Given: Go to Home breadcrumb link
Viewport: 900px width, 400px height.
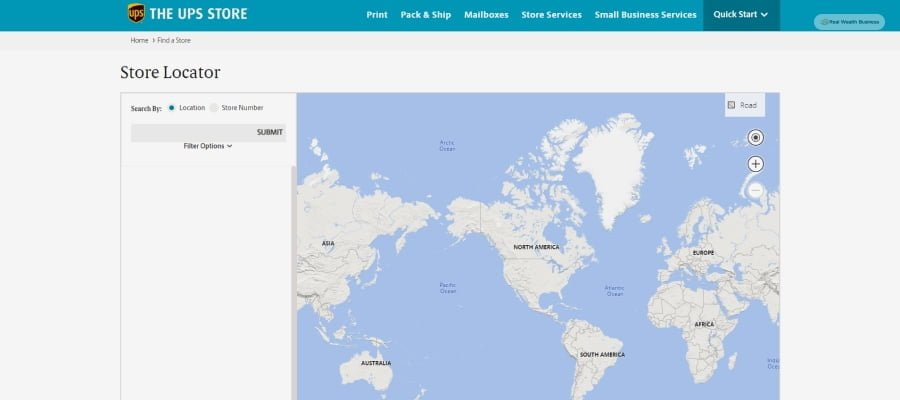Looking at the screenshot, I should (x=139, y=40).
